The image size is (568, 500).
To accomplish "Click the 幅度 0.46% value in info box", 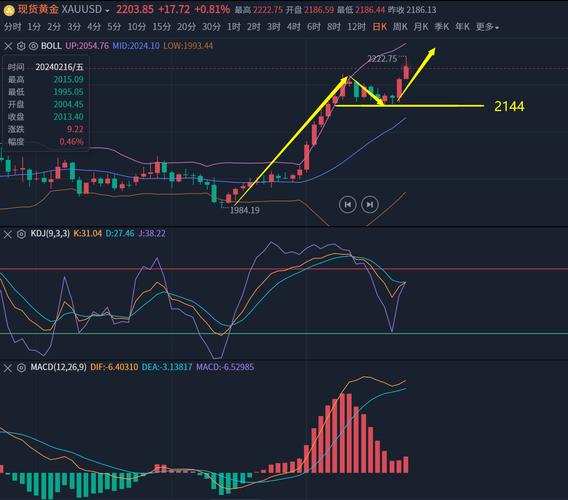I will 72,142.
